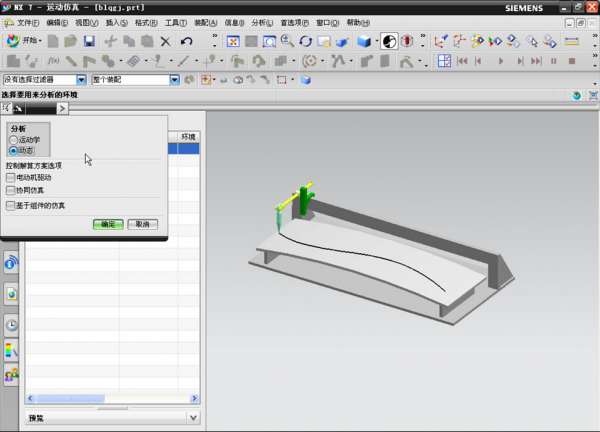This screenshot has width=600, height=432.
Task: Click the blue cube icon in selection bar
Action: [306, 80]
